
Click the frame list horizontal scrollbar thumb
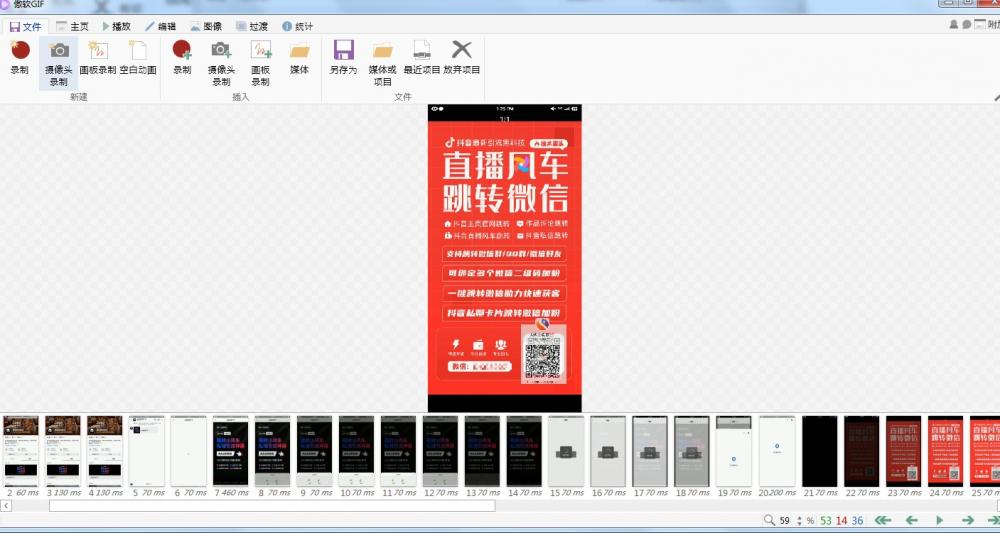point(272,506)
